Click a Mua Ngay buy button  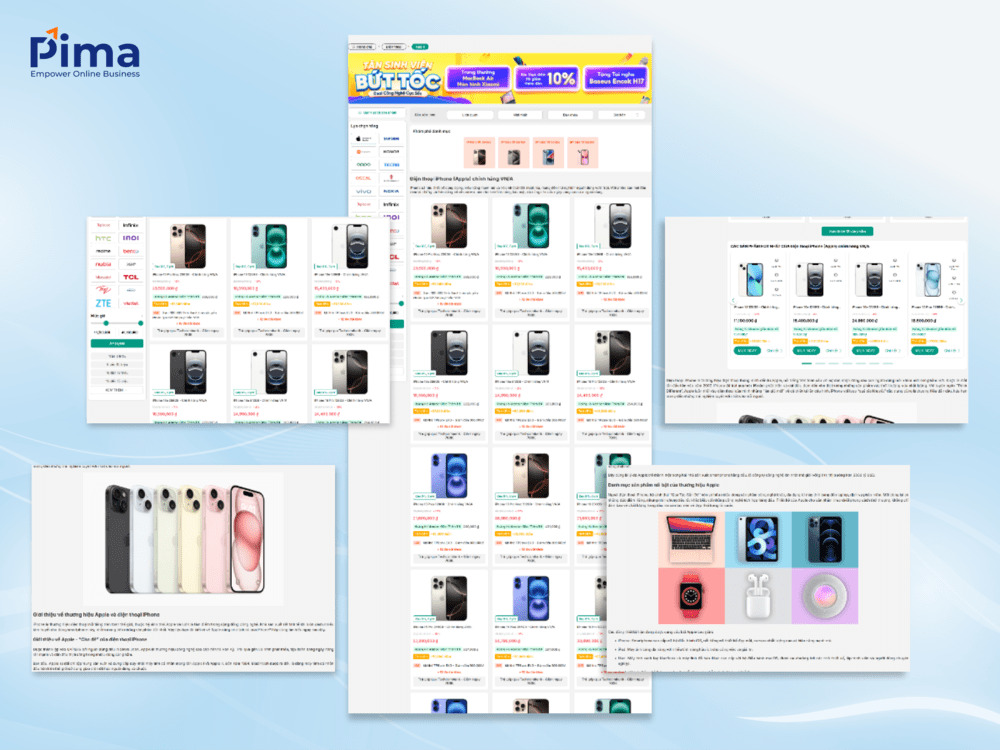(x=747, y=350)
